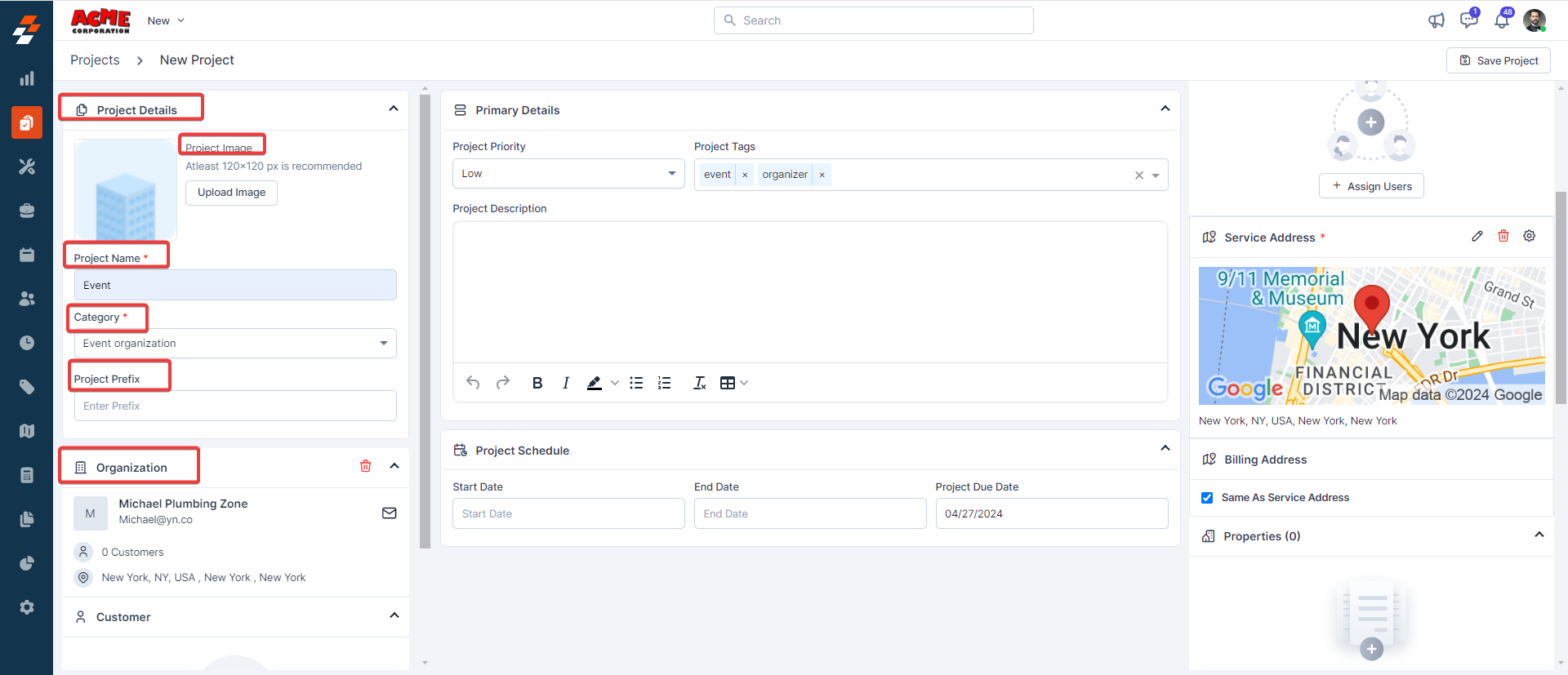Open the New menu in header
Viewport: 1568px width, 675px height.
coord(166,20)
